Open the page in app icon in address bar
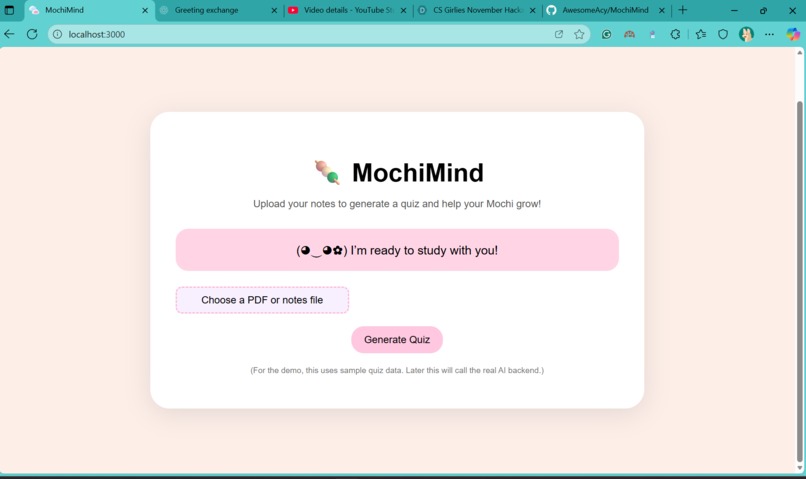This screenshot has height=479, width=806. [x=559, y=34]
